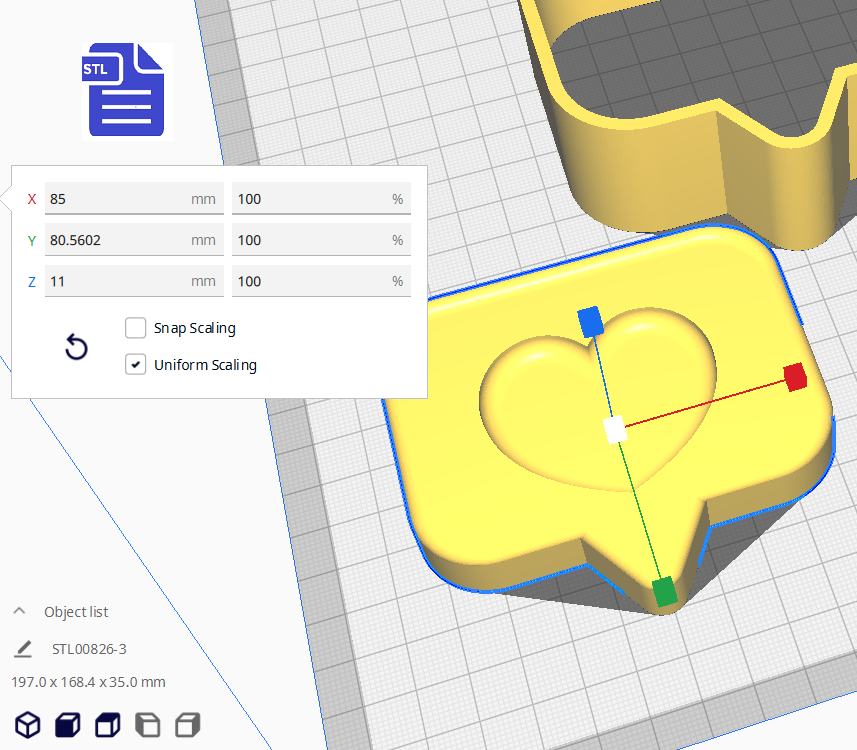Click the blue Z-axis scale handle
Image resolution: width=857 pixels, height=750 pixels.
[590, 322]
